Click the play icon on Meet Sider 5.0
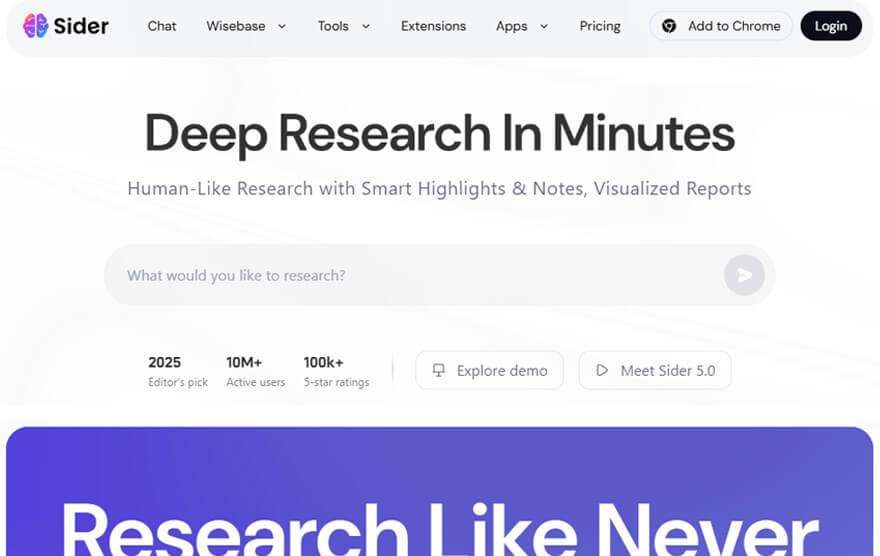Image resolution: width=880 pixels, height=556 pixels. (x=602, y=370)
